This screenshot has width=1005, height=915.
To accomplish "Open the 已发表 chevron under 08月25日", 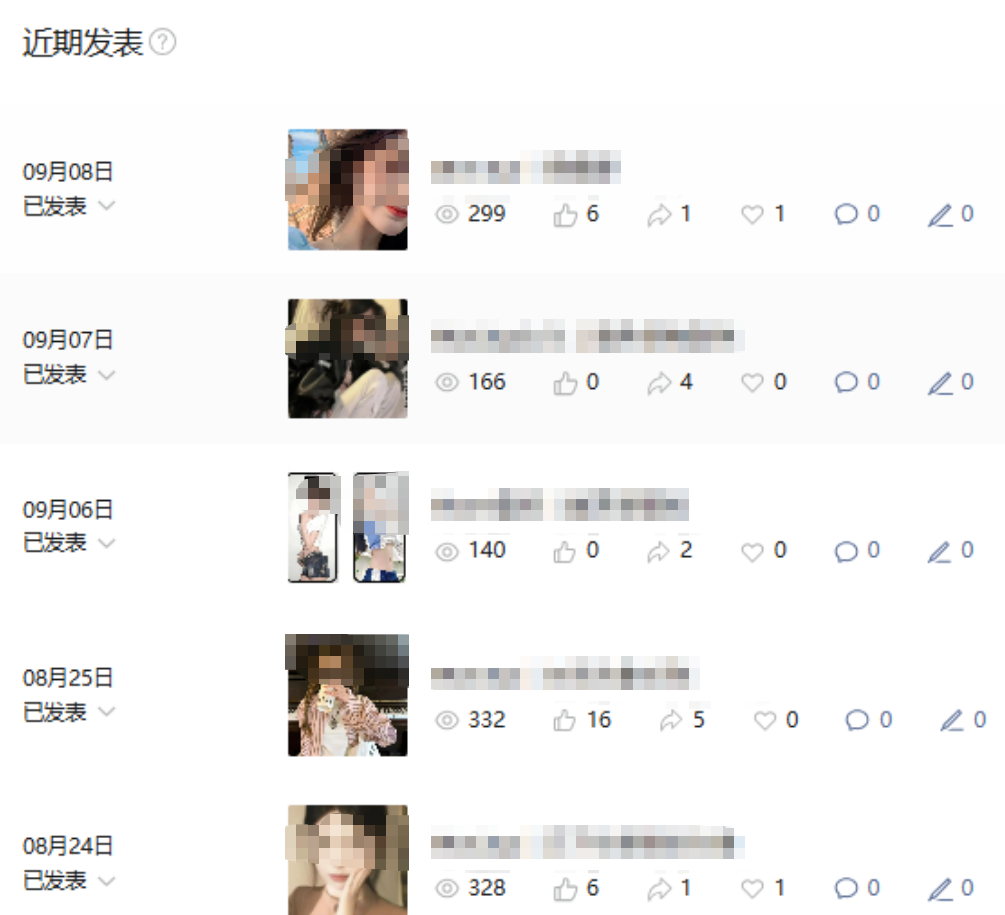I will point(106,711).
